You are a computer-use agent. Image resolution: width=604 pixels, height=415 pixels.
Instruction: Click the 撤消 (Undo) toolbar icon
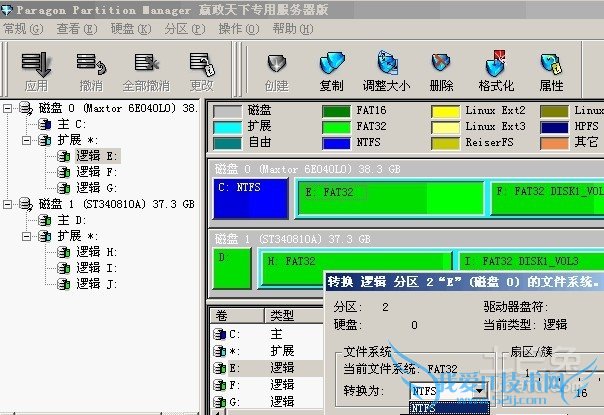[91, 64]
